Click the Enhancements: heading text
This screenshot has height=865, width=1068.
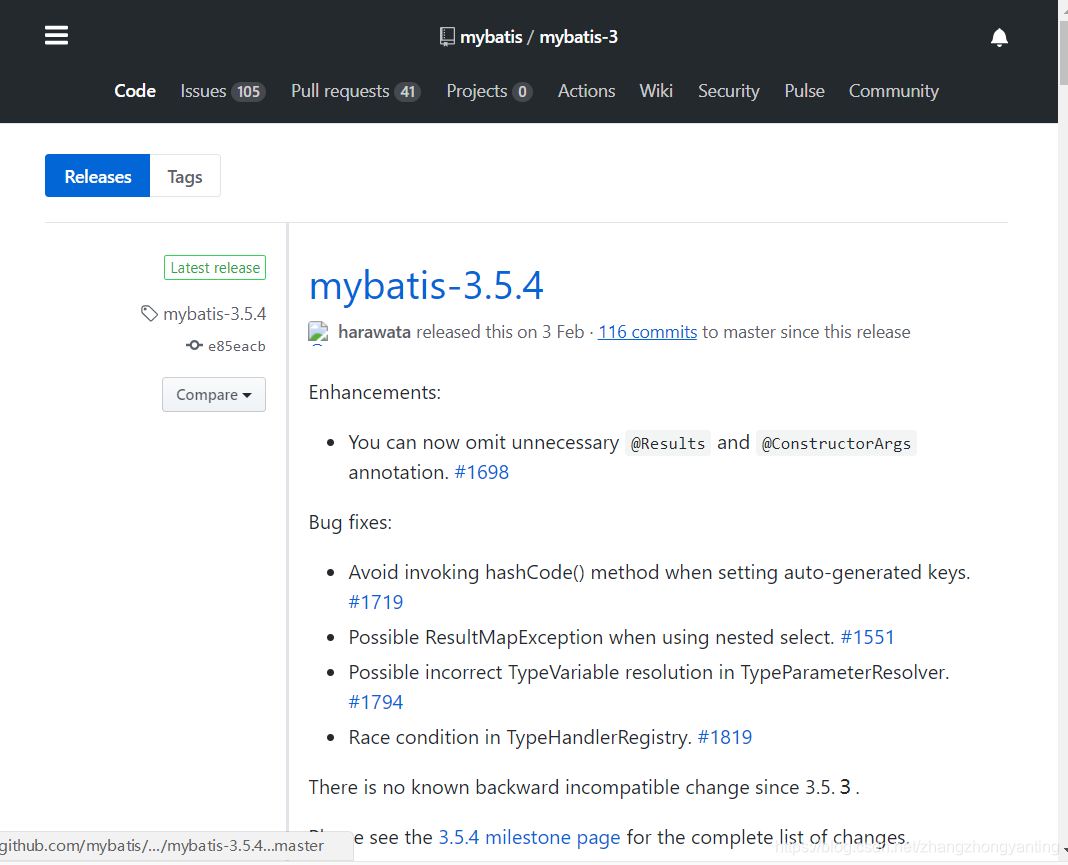[375, 392]
